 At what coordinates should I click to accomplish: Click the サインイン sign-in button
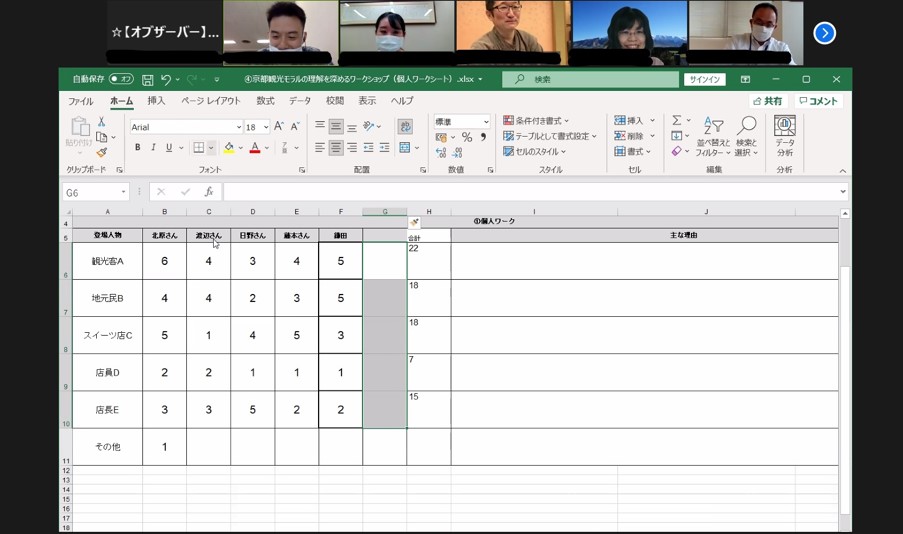point(704,79)
